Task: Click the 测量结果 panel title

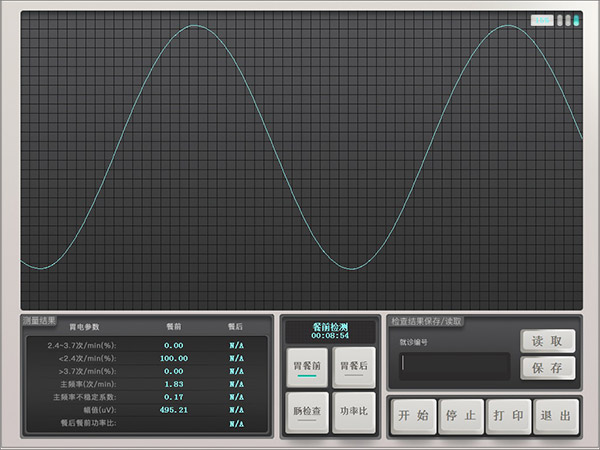Action: point(39,321)
